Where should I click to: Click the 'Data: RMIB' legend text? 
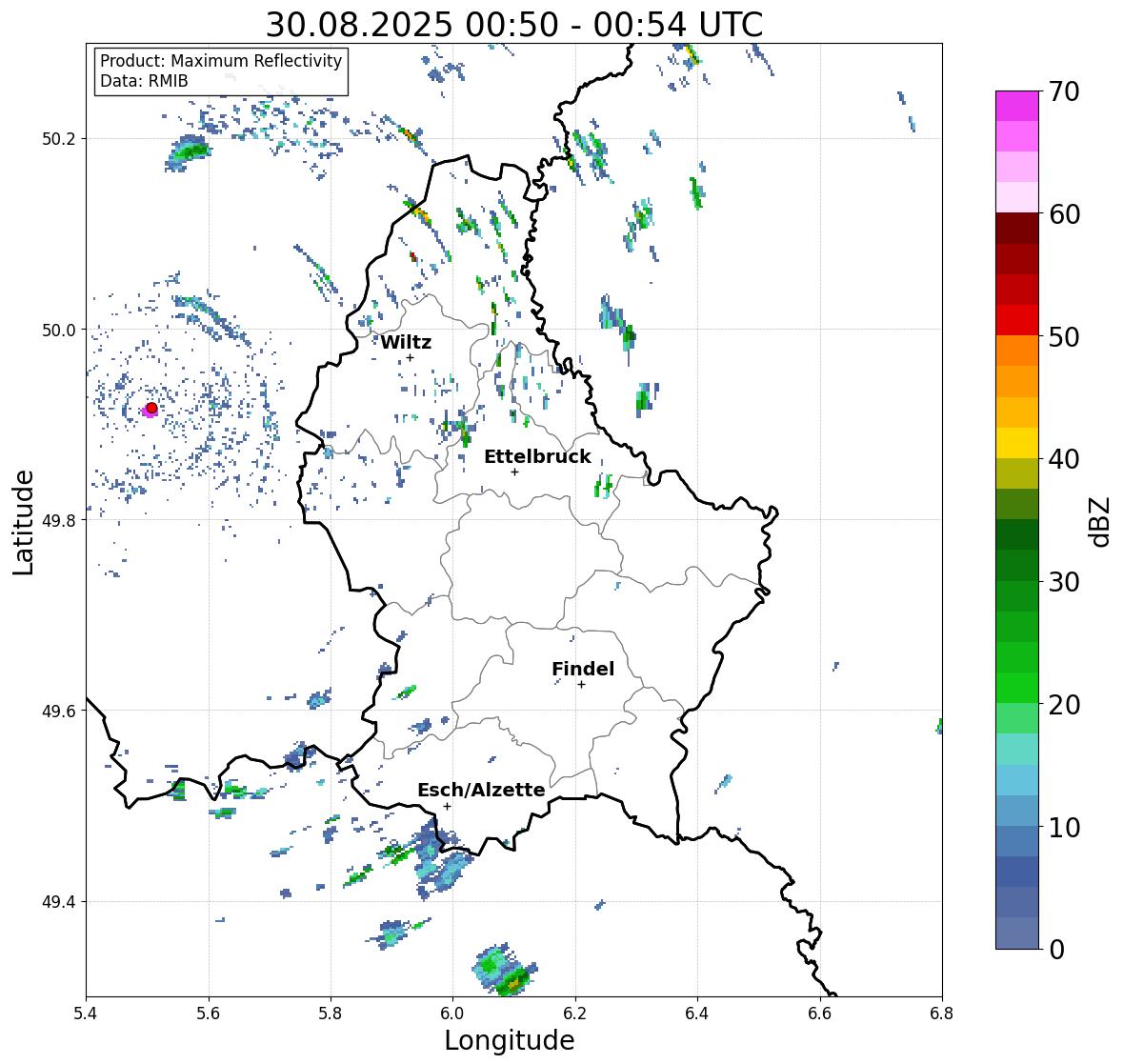pyautogui.click(x=144, y=81)
